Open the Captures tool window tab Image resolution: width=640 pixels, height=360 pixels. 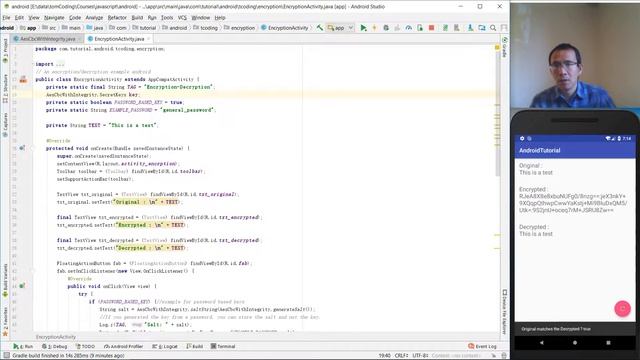pos(5,125)
